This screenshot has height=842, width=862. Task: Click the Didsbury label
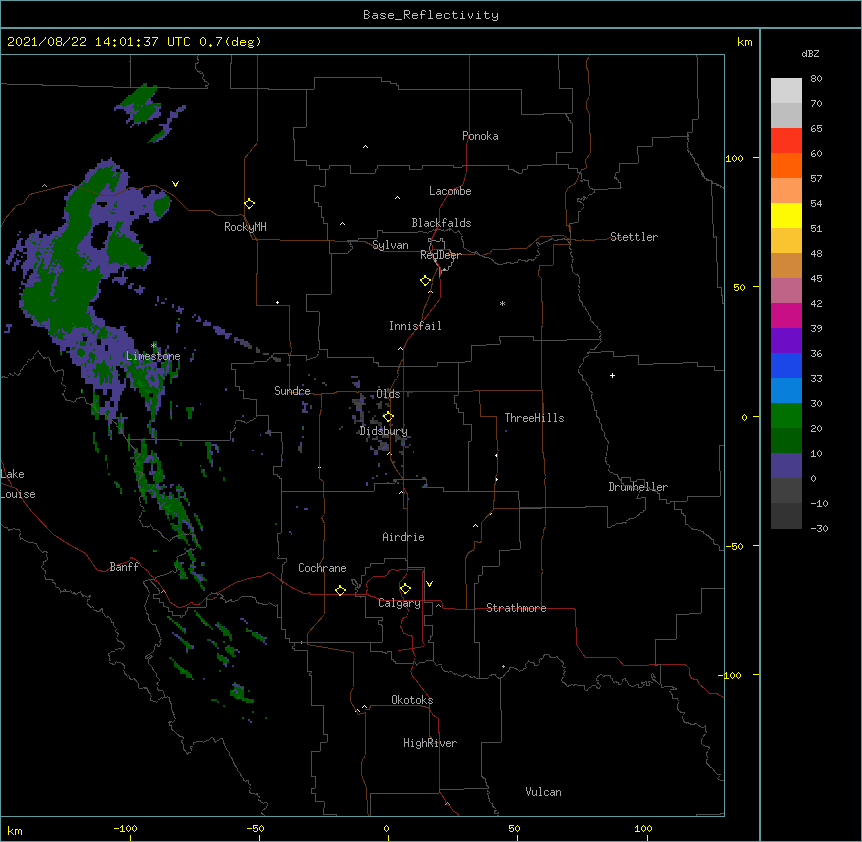point(384,431)
